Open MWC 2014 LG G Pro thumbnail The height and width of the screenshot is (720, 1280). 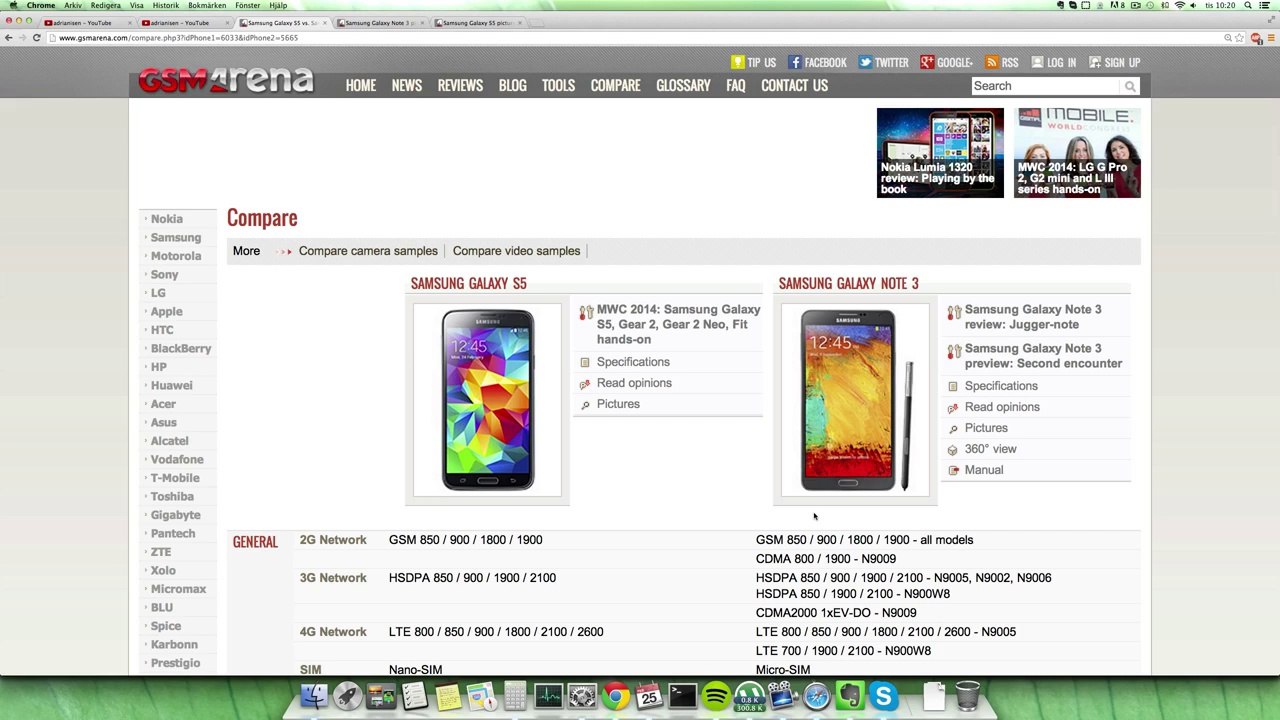click(x=1077, y=152)
